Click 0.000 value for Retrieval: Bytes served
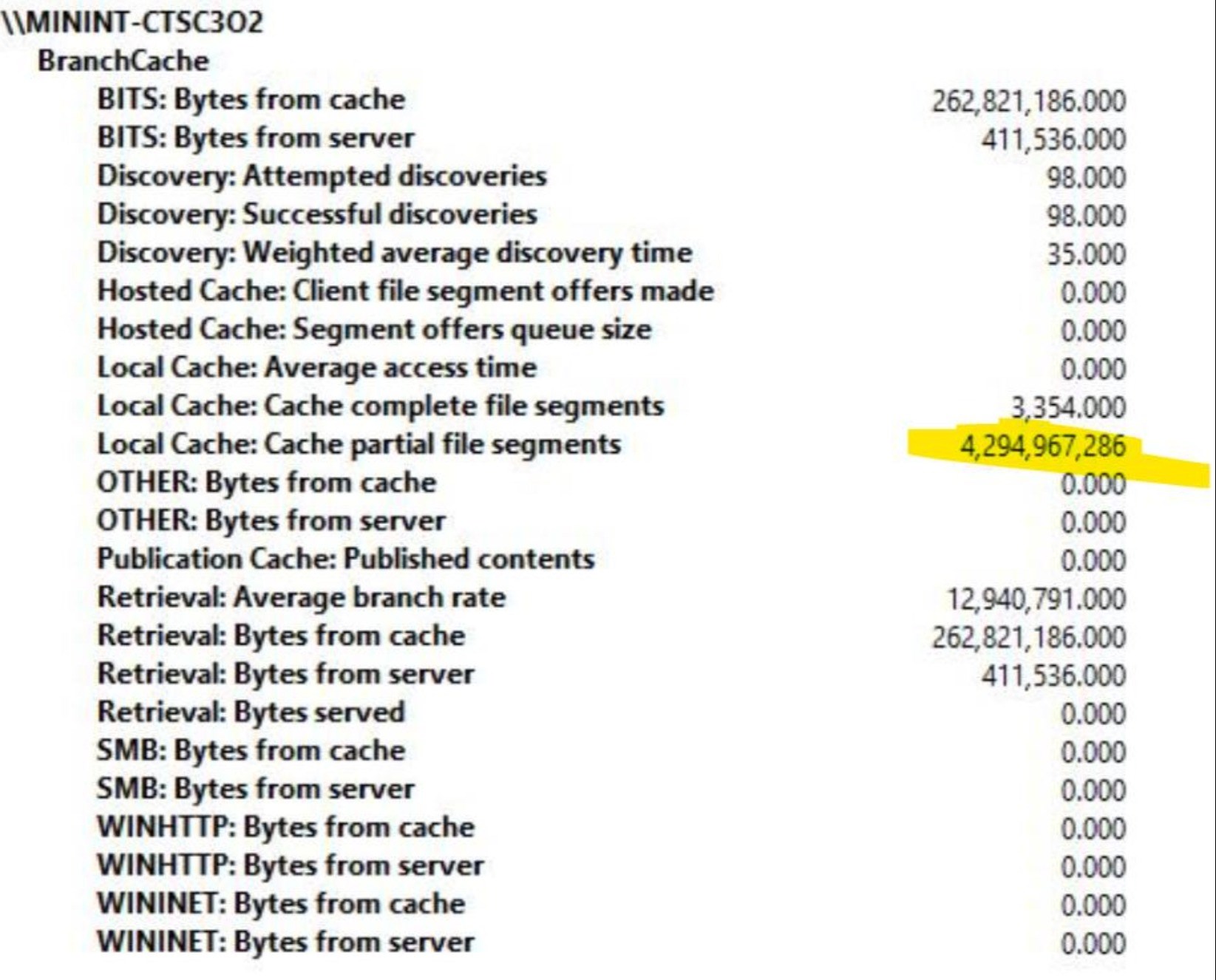The height and width of the screenshot is (980, 1216). [1094, 715]
